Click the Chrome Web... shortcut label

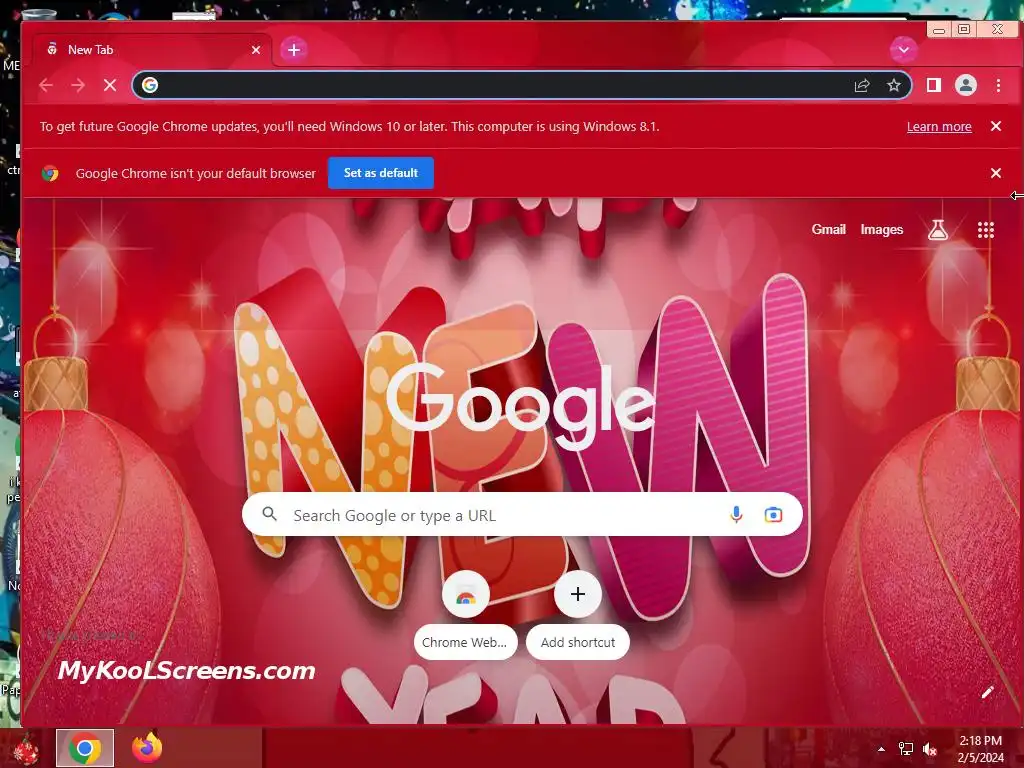(x=464, y=643)
